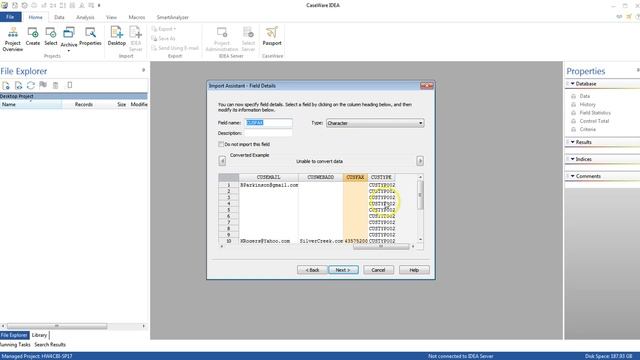
Task: Open the quick access toolbar customize arrow
Action: click(99, 5)
